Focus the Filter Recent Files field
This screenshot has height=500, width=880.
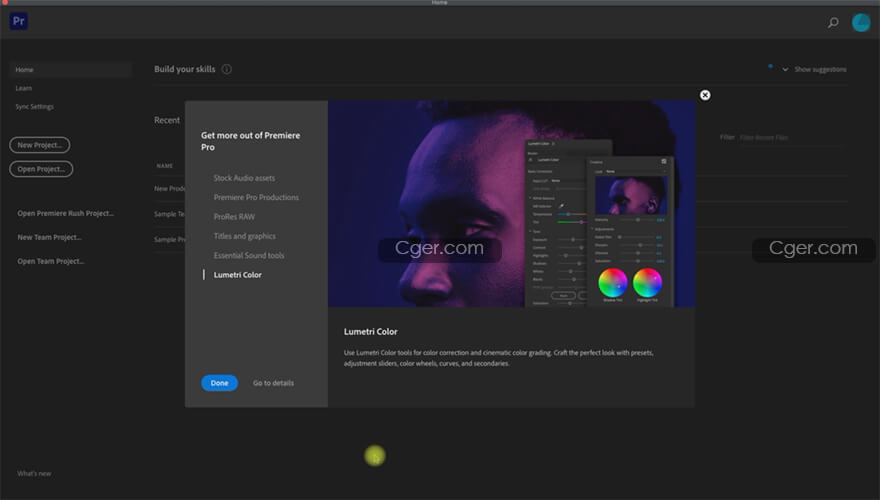click(x=791, y=137)
